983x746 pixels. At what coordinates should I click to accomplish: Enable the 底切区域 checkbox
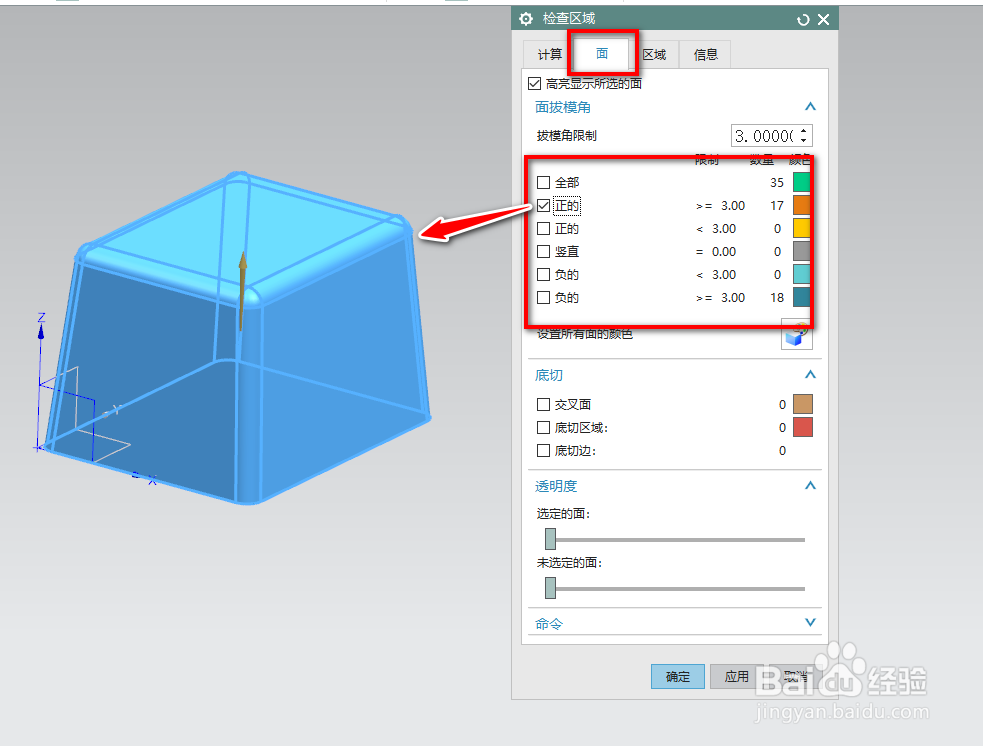(x=544, y=428)
